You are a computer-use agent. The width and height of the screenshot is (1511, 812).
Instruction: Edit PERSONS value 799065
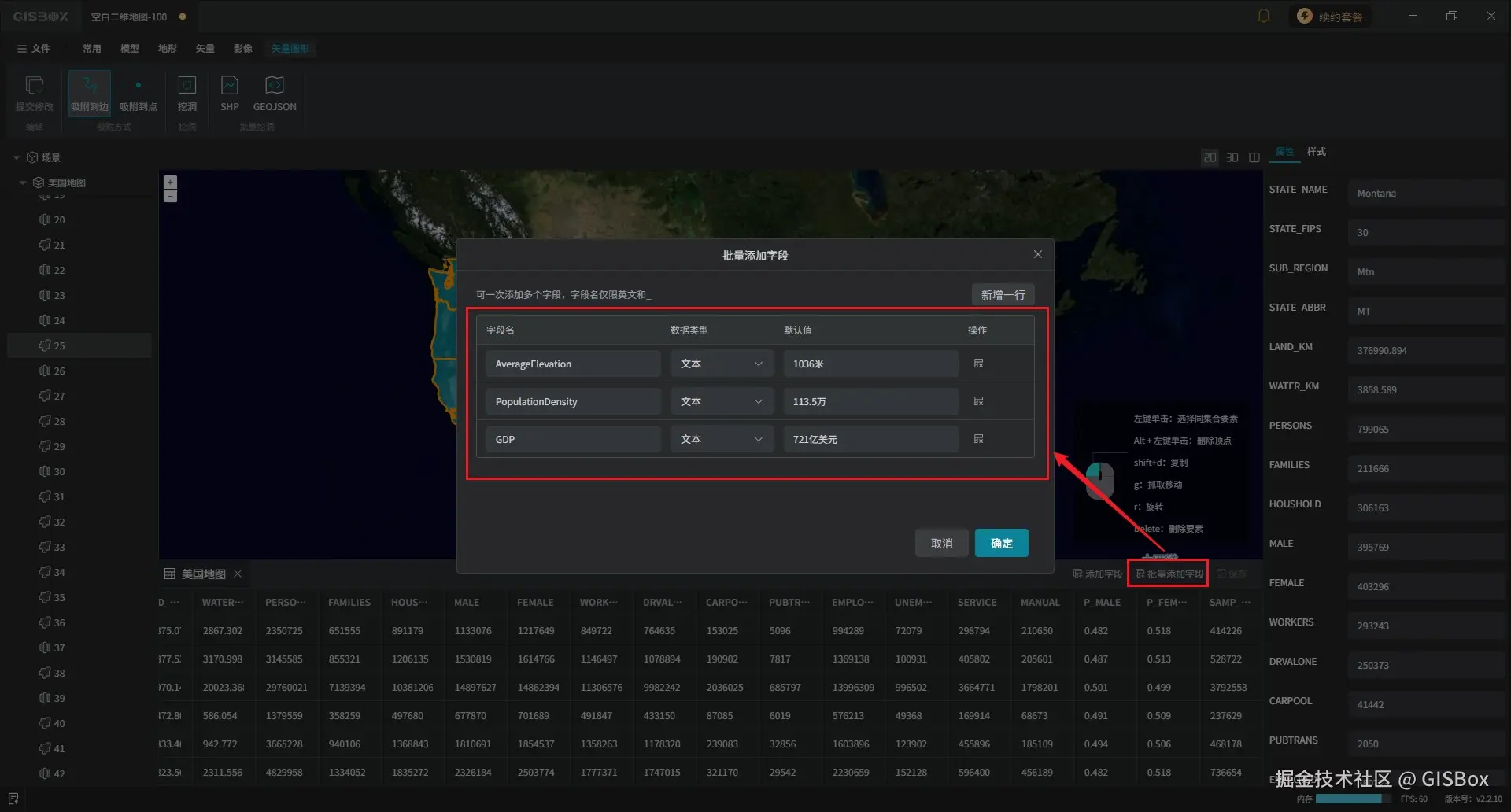[x=1425, y=429]
